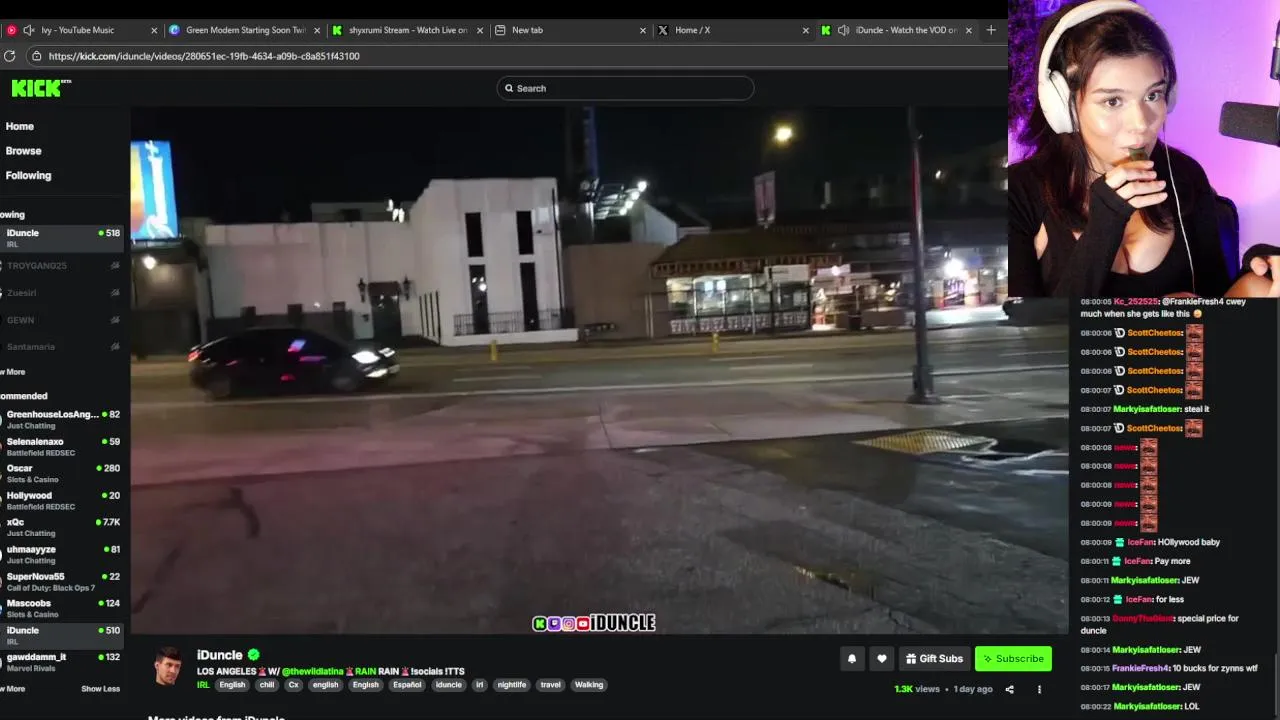Mute the iDuncle VOD tab speaker icon

pyautogui.click(x=843, y=30)
